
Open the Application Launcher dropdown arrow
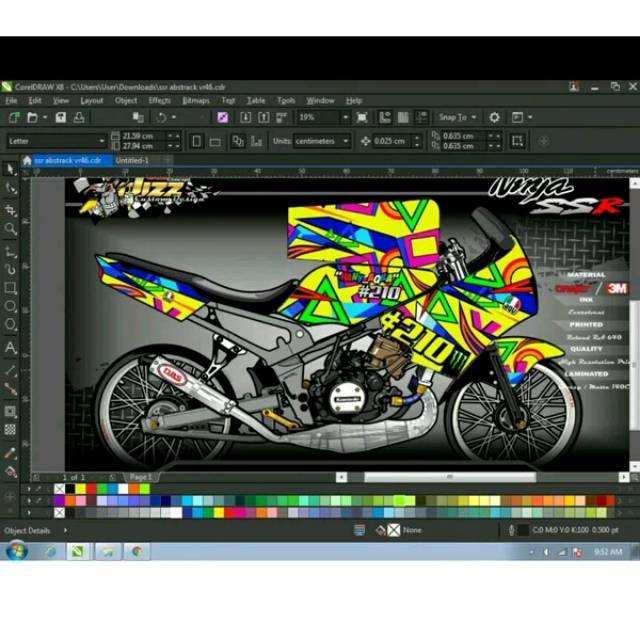[x=530, y=118]
